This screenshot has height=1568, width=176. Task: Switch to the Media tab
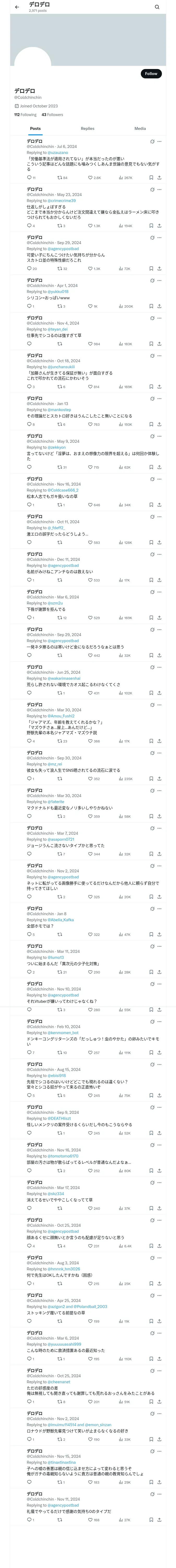[x=140, y=128]
